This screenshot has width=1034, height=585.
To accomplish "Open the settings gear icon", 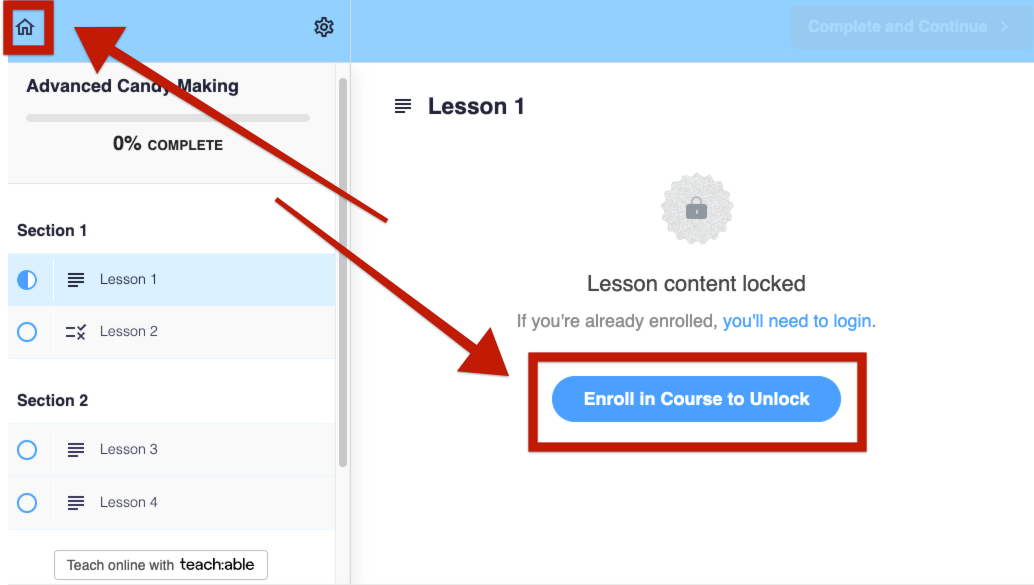I will pyautogui.click(x=324, y=27).
